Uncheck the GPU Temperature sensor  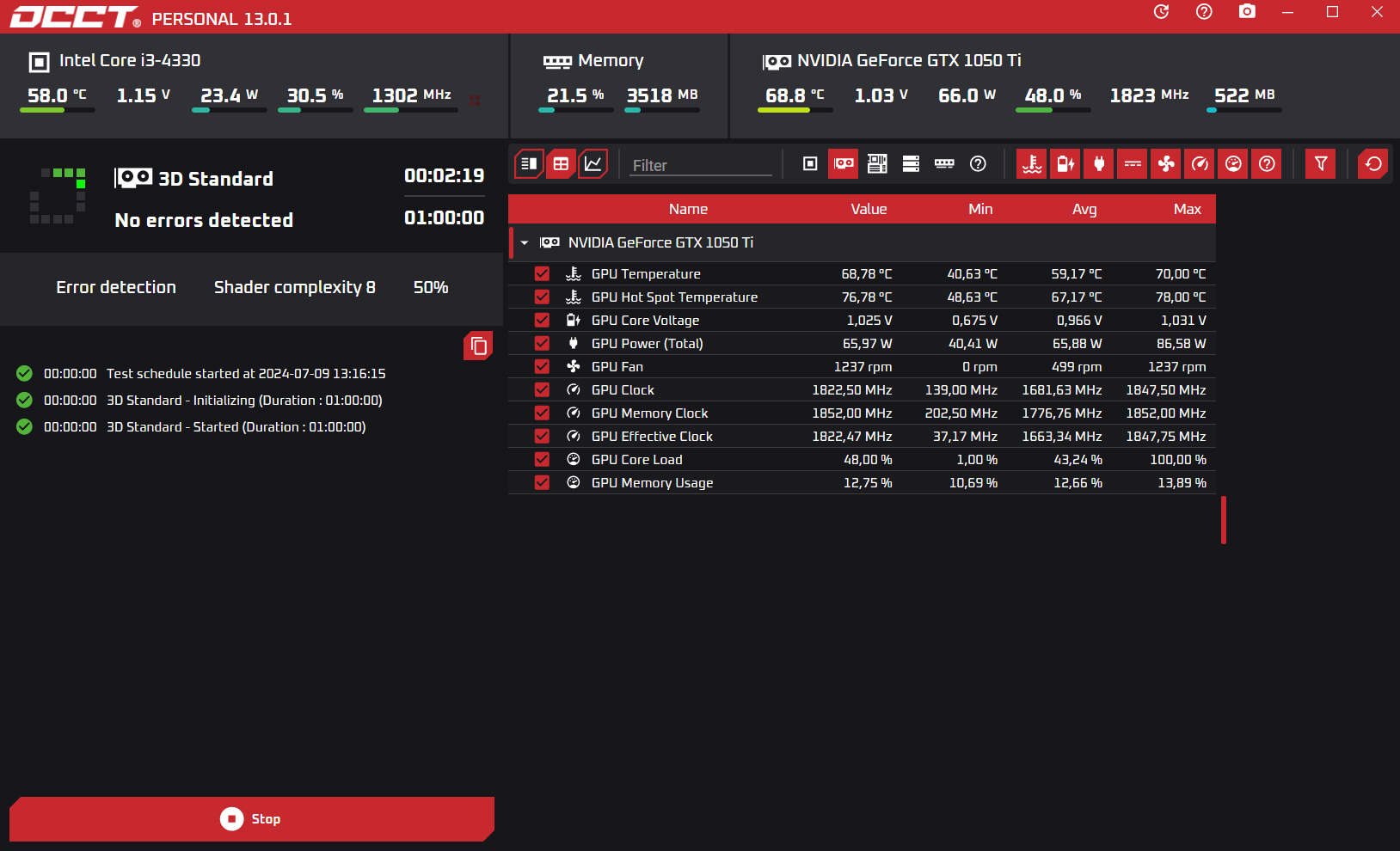pos(542,273)
